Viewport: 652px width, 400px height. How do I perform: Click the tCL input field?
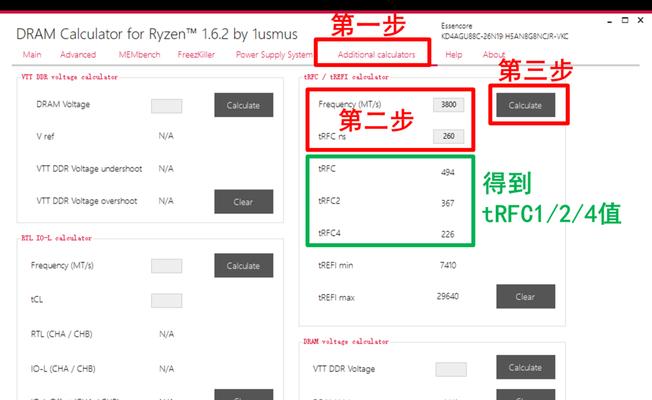(166, 301)
